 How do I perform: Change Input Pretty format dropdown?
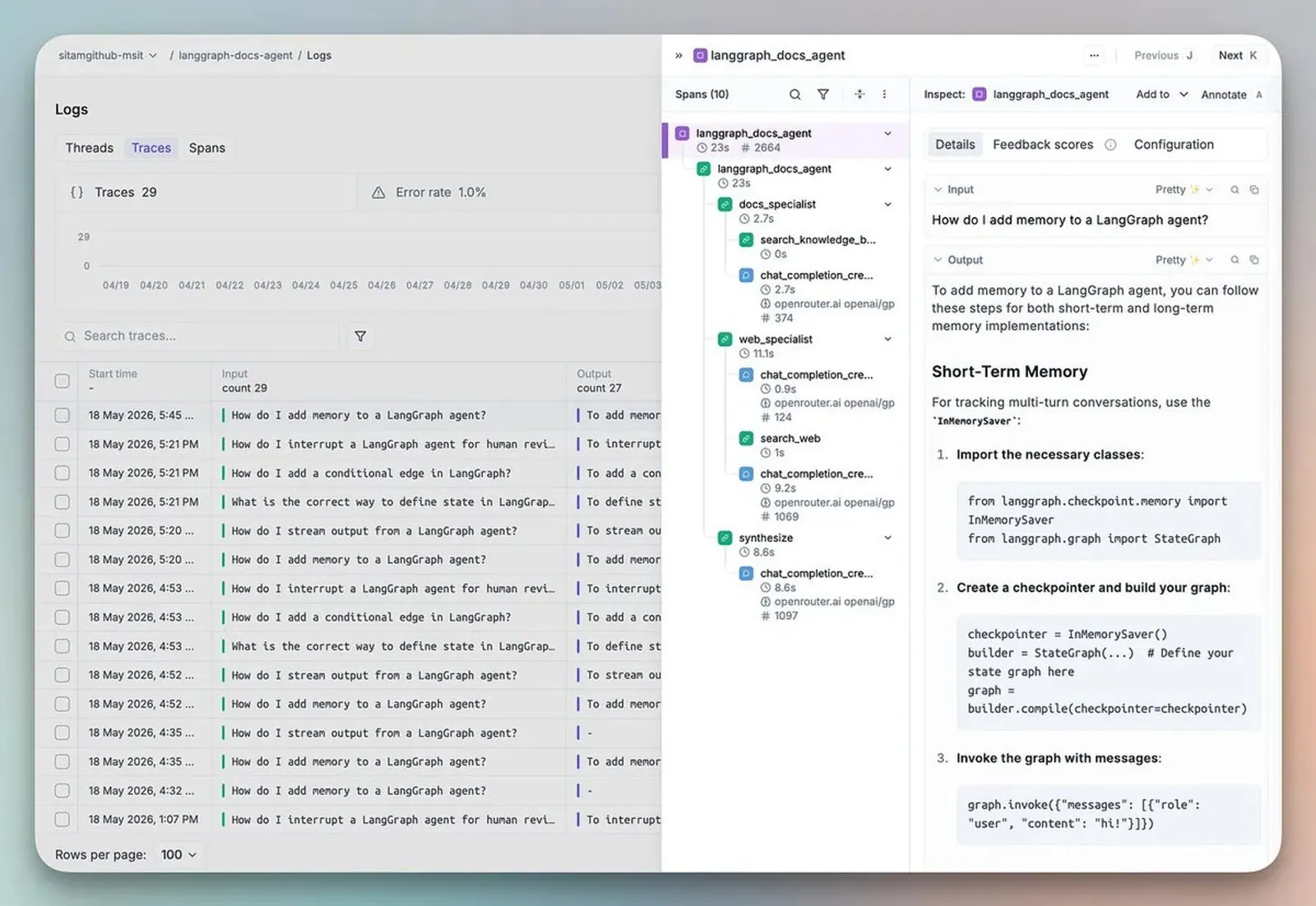(x=1184, y=190)
